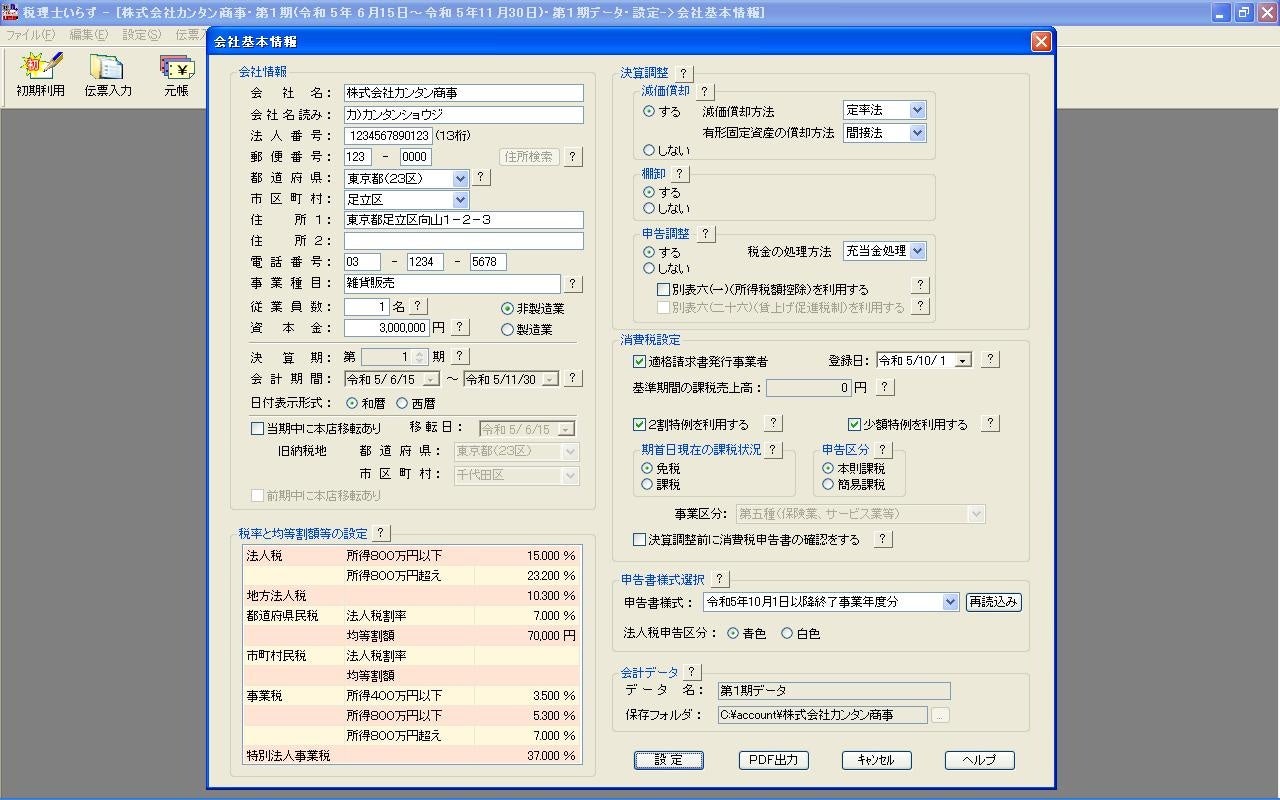
Task: Show help for the 資本金 field
Action: click(459, 327)
